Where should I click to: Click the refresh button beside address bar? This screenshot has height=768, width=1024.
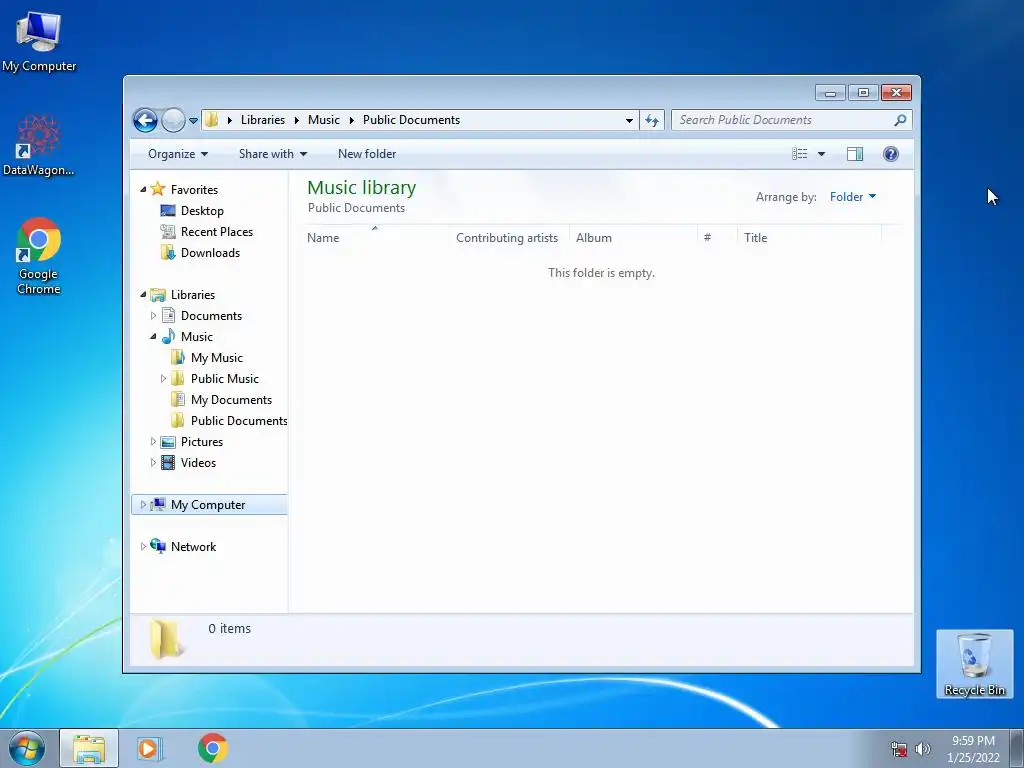point(652,120)
